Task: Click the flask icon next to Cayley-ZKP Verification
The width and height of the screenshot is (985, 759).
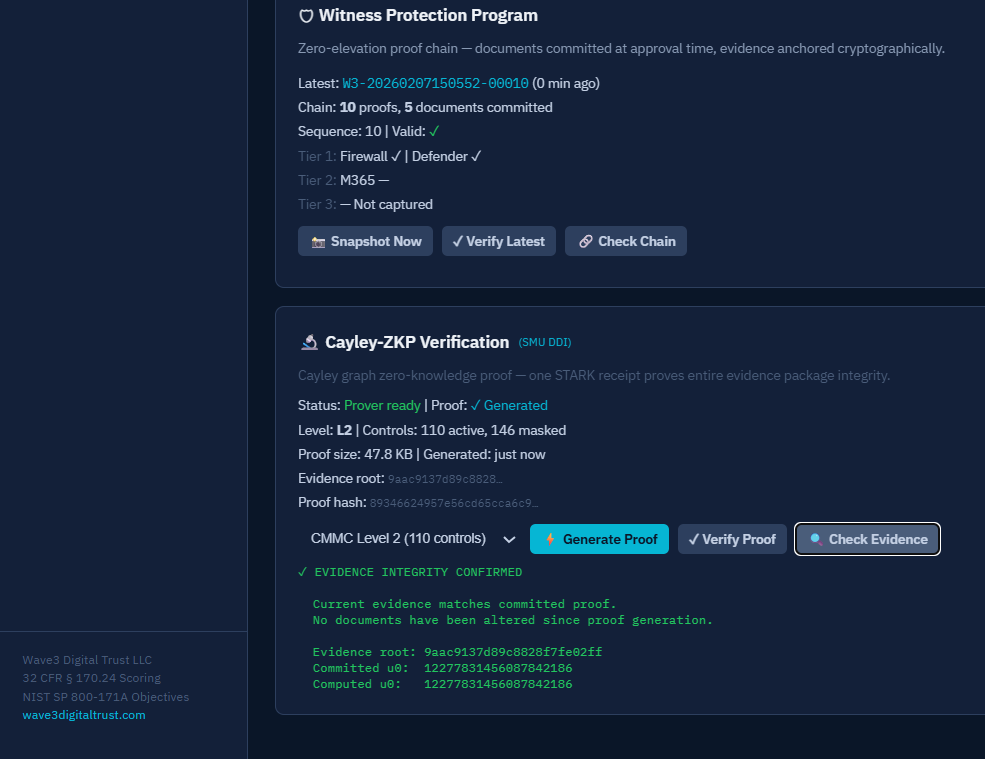Action: [309, 341]
